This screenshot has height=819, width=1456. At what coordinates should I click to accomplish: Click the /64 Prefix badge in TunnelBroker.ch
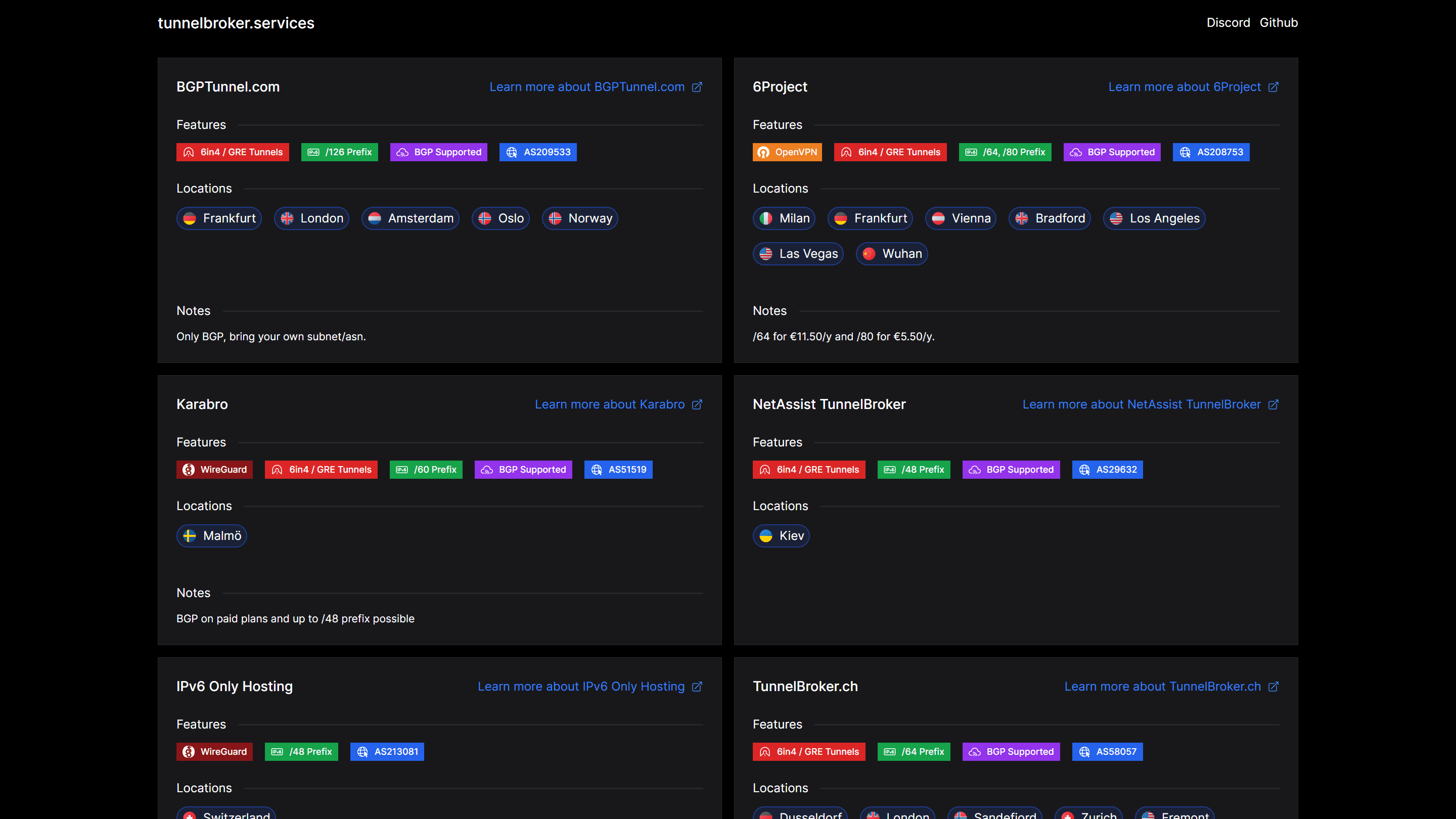(x=914, y=752)
